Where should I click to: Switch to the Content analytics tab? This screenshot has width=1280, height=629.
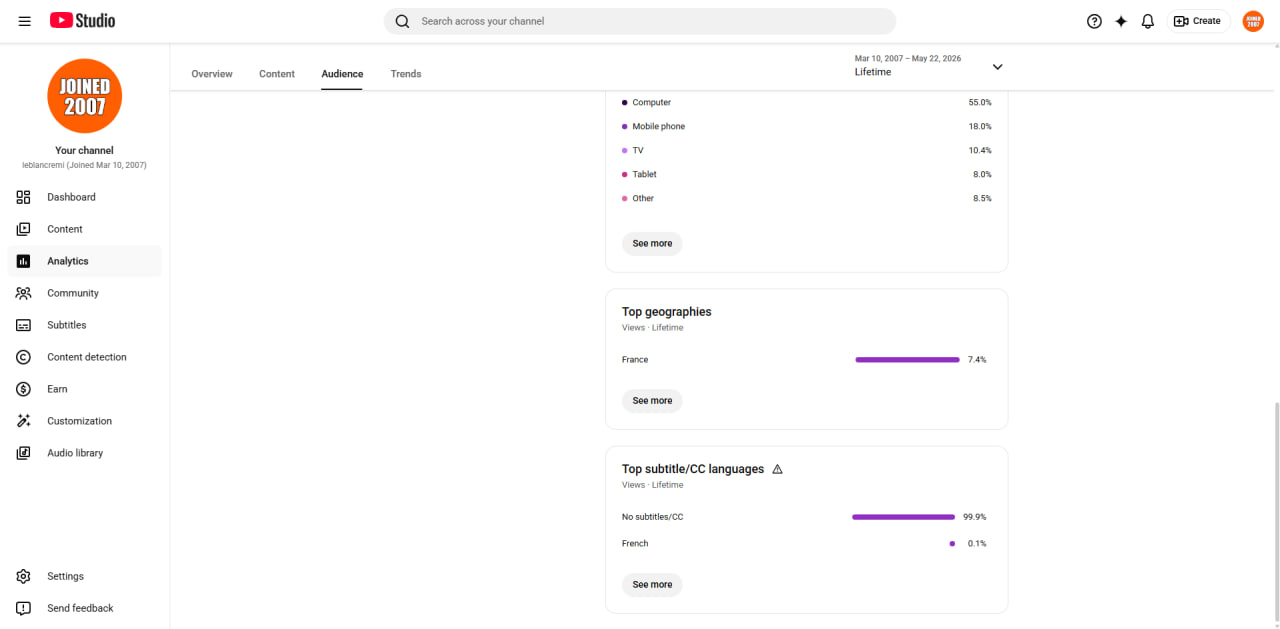(x=277, y=74)
